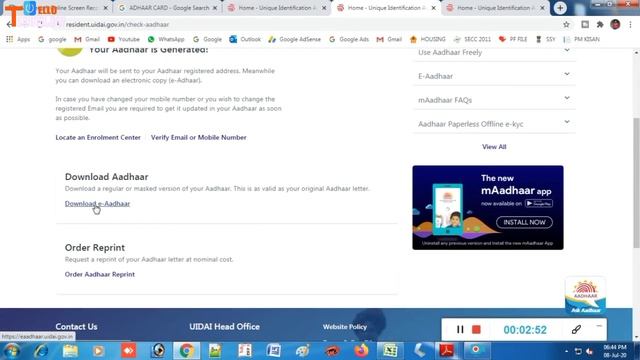Open File Explorer folder in the taskbar

(x=70, y=351)
